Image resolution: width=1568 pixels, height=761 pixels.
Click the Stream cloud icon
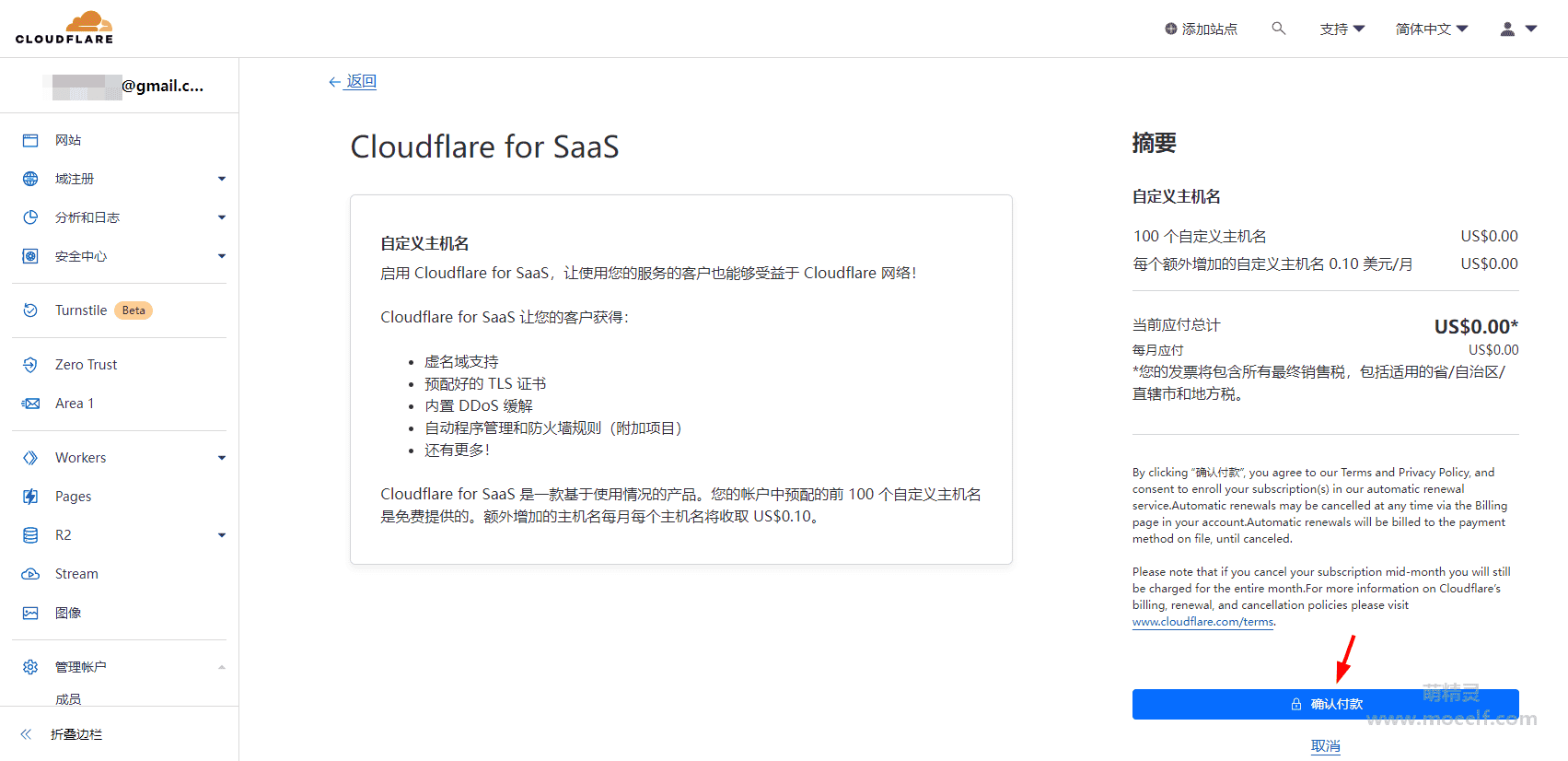(30, 574)
